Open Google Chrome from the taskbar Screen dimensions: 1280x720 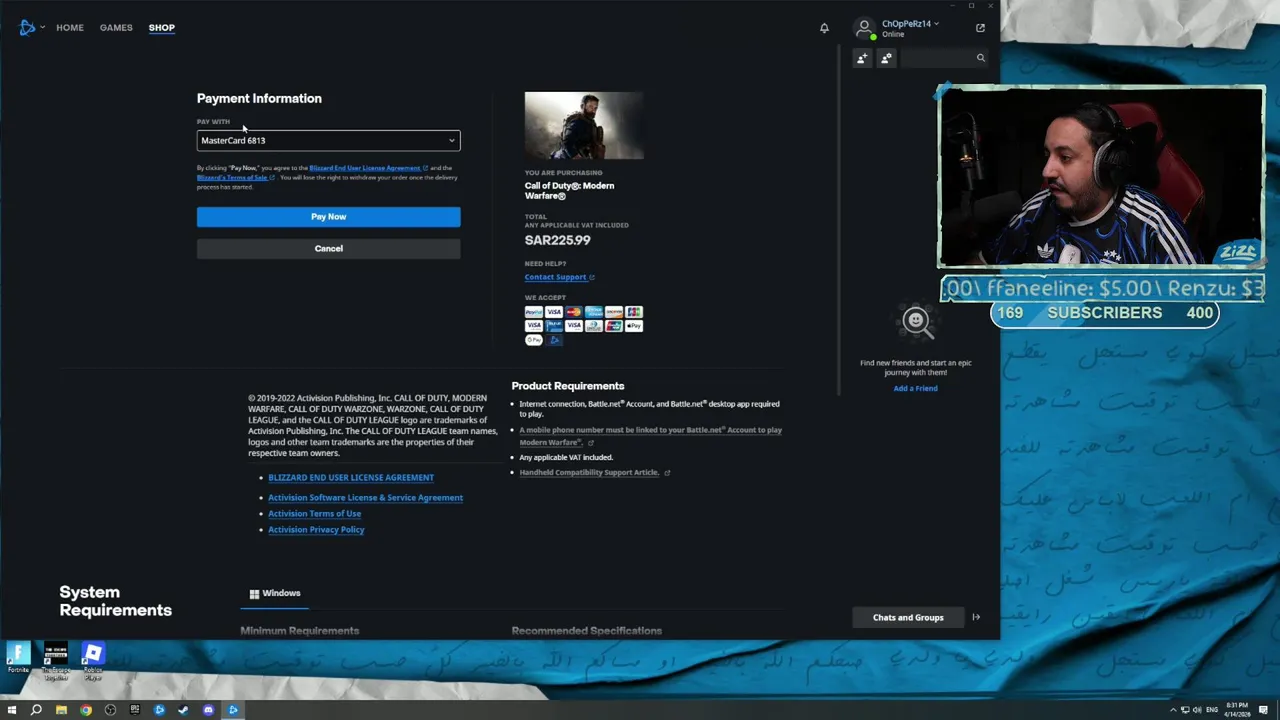pos(86,710)
